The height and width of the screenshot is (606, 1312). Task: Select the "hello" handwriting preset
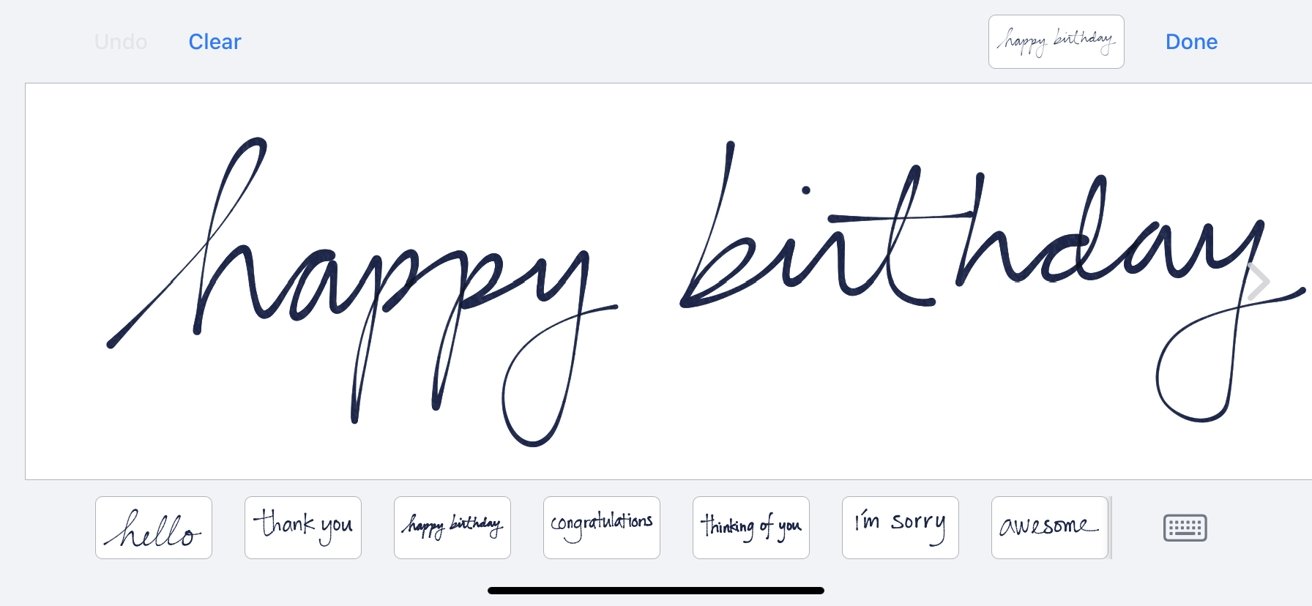point(154,527)
